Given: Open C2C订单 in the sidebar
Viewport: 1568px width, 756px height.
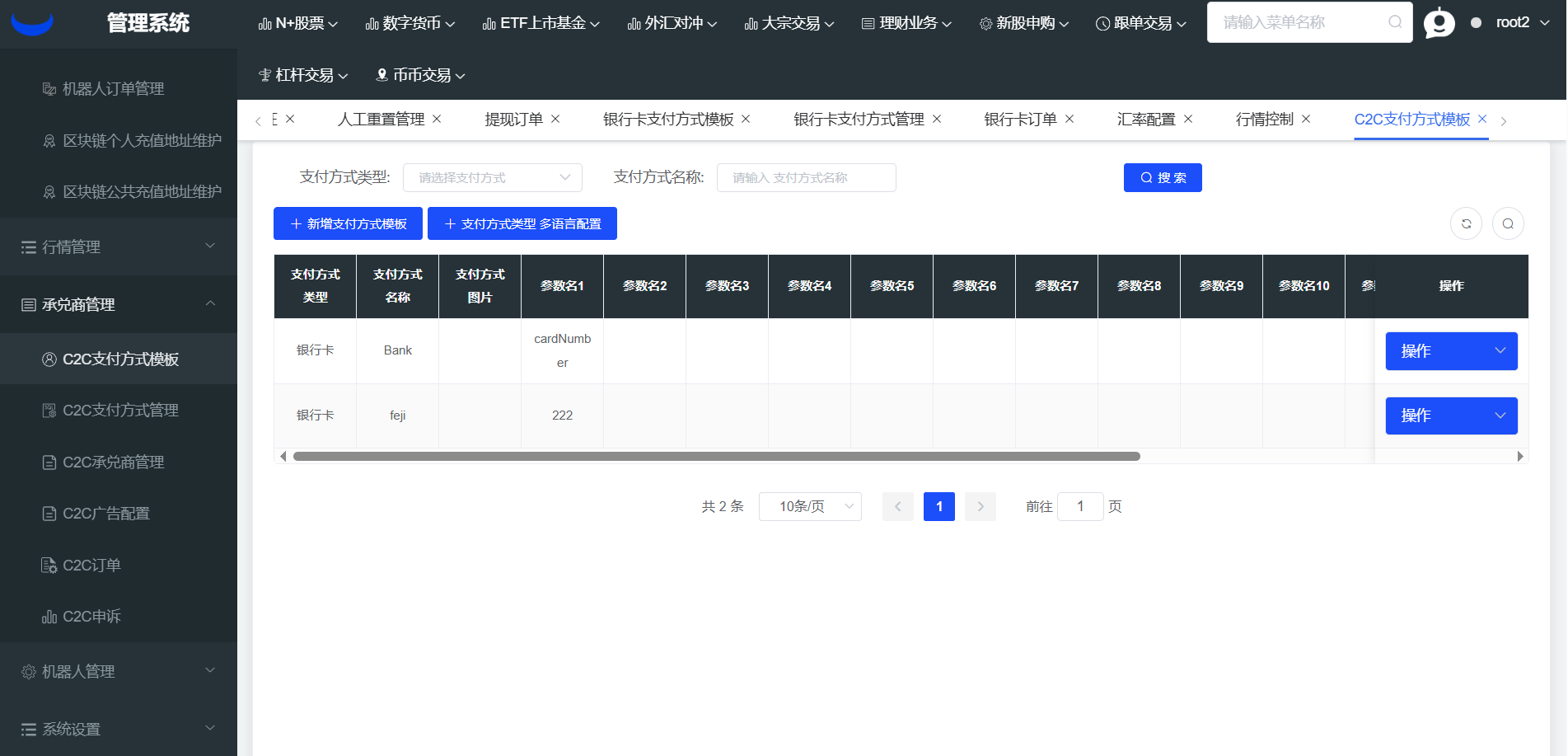Looking at the screenshot, I should coord(91,565).
